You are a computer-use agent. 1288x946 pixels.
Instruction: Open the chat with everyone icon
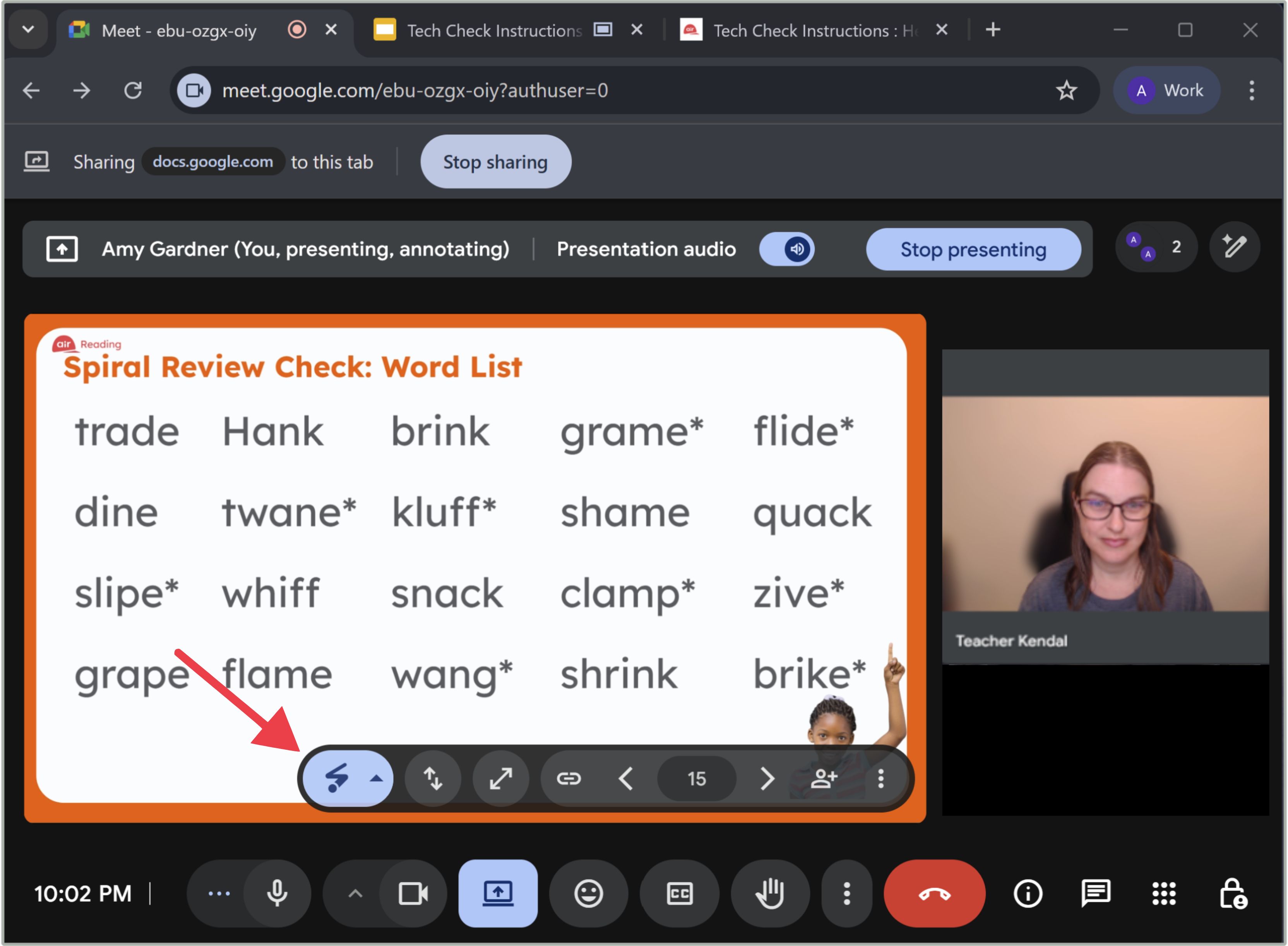[x=1096, y=893]
